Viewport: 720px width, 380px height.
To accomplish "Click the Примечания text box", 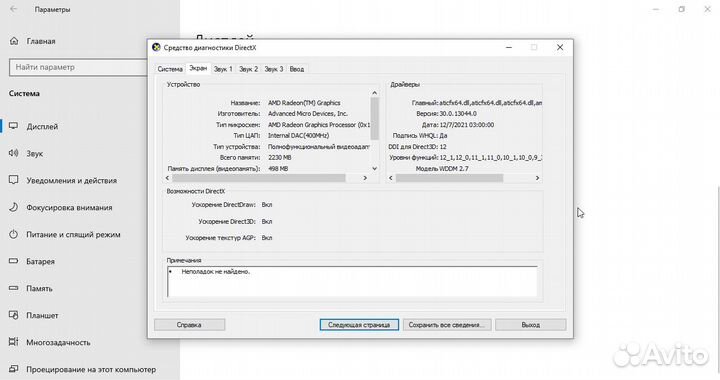I will 352,281.
